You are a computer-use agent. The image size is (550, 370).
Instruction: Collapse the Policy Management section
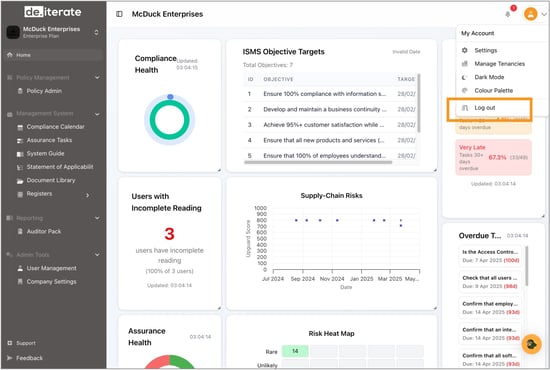point(97,78)
